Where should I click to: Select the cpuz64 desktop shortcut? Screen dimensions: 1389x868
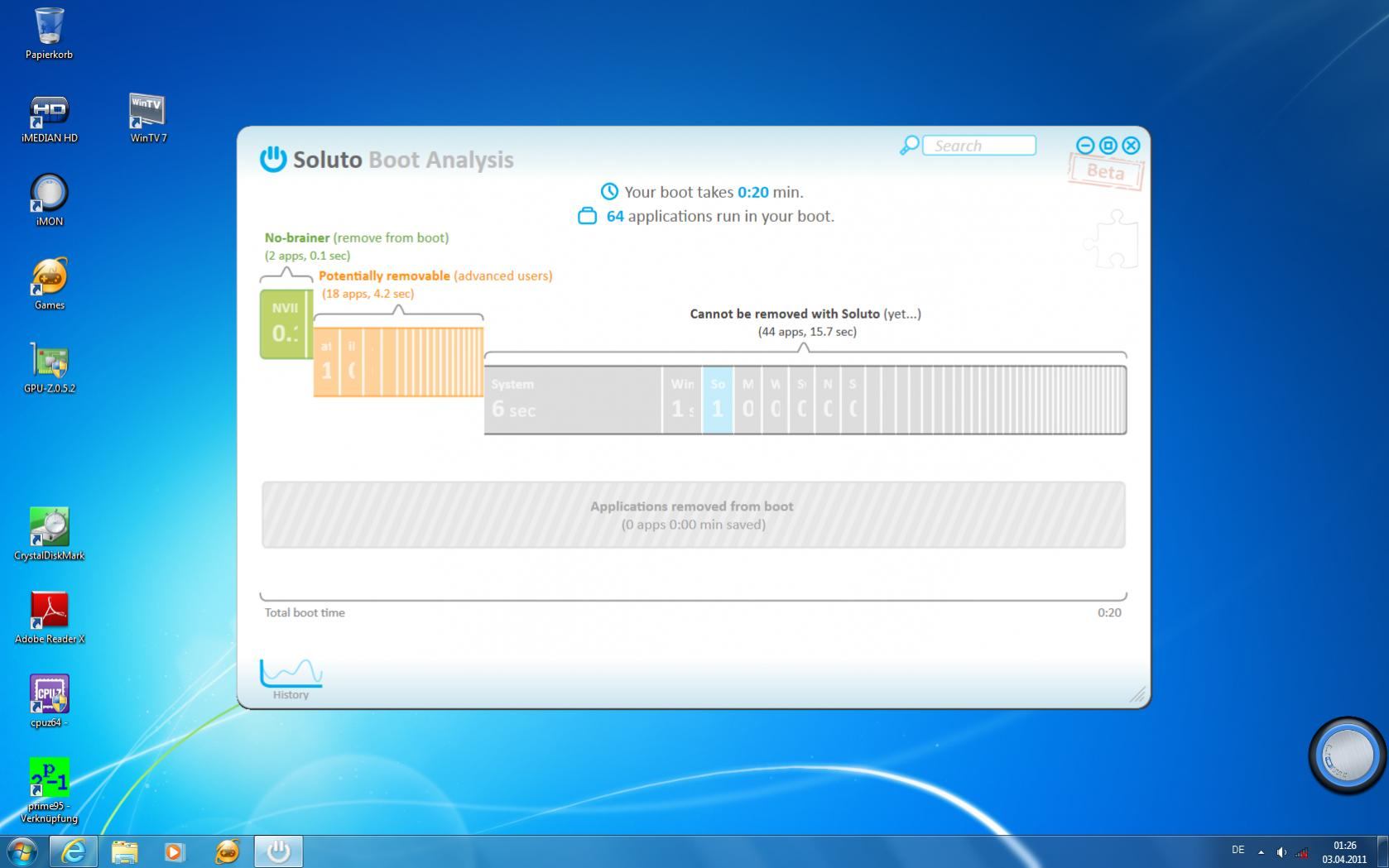(49, 702)
